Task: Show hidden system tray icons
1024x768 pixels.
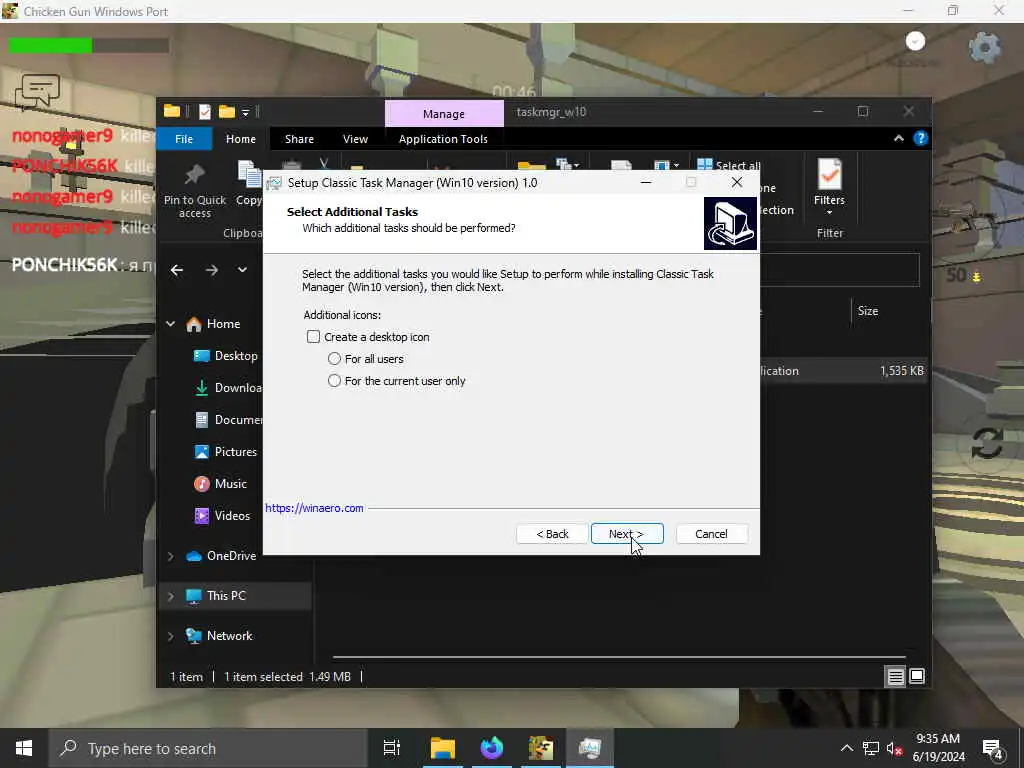Action: point(846,748)
